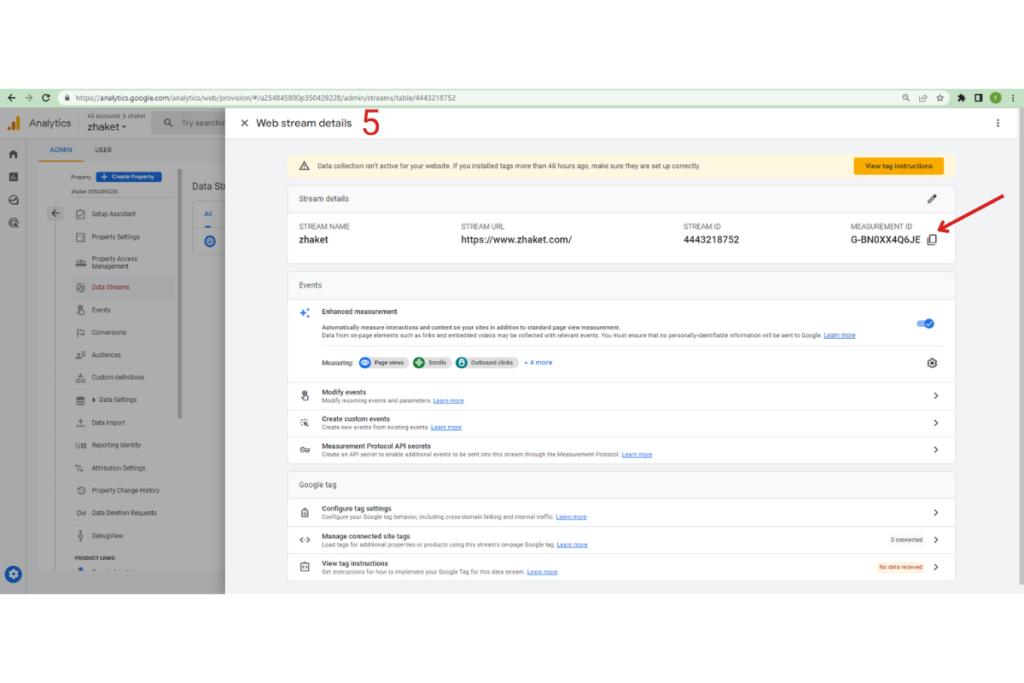Click the Create Property button
Image resolution: width=1024 pixels, height=683 pixels.
point(129,177)
